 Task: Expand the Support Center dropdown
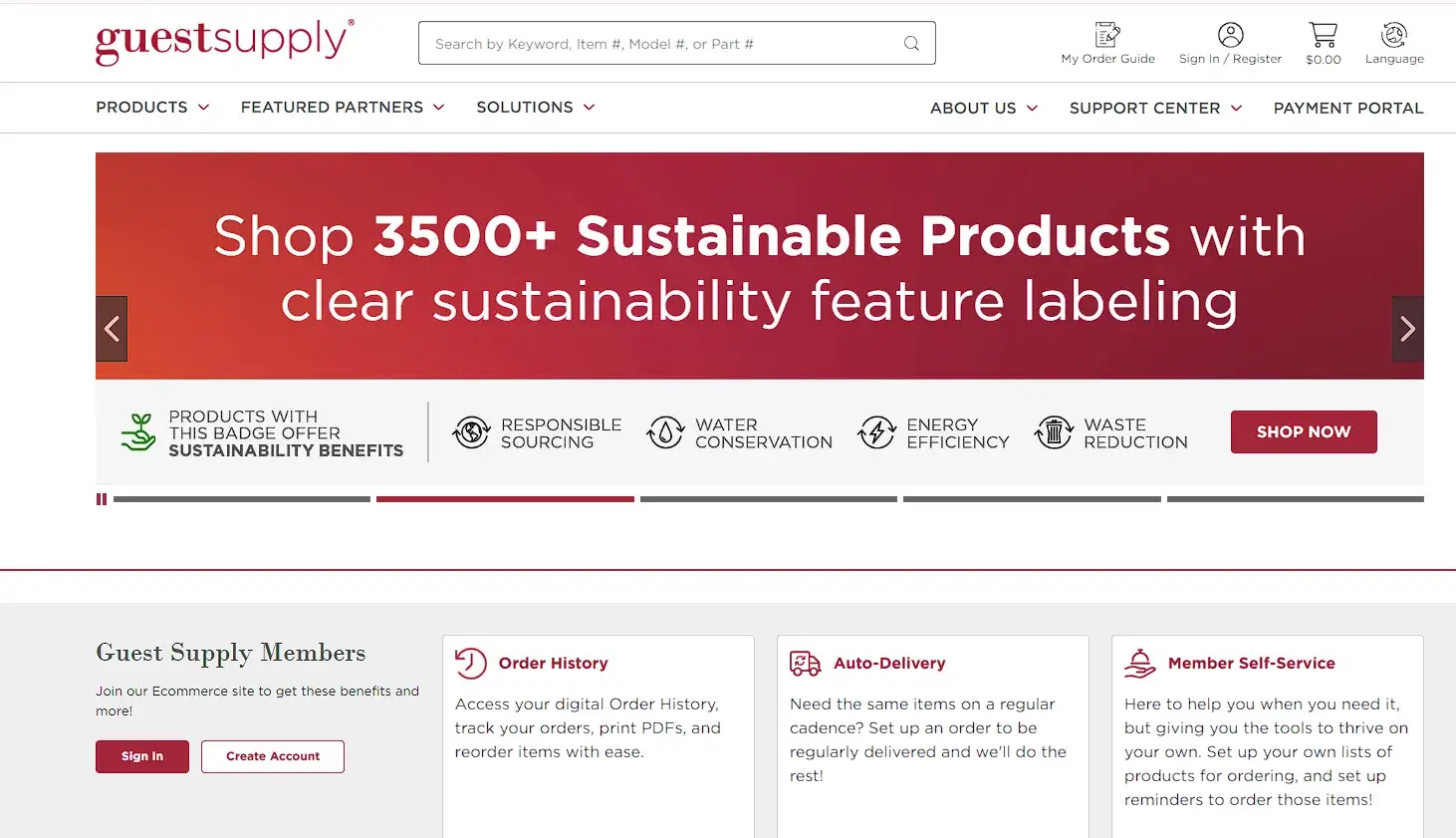(x=1155, y=108)
